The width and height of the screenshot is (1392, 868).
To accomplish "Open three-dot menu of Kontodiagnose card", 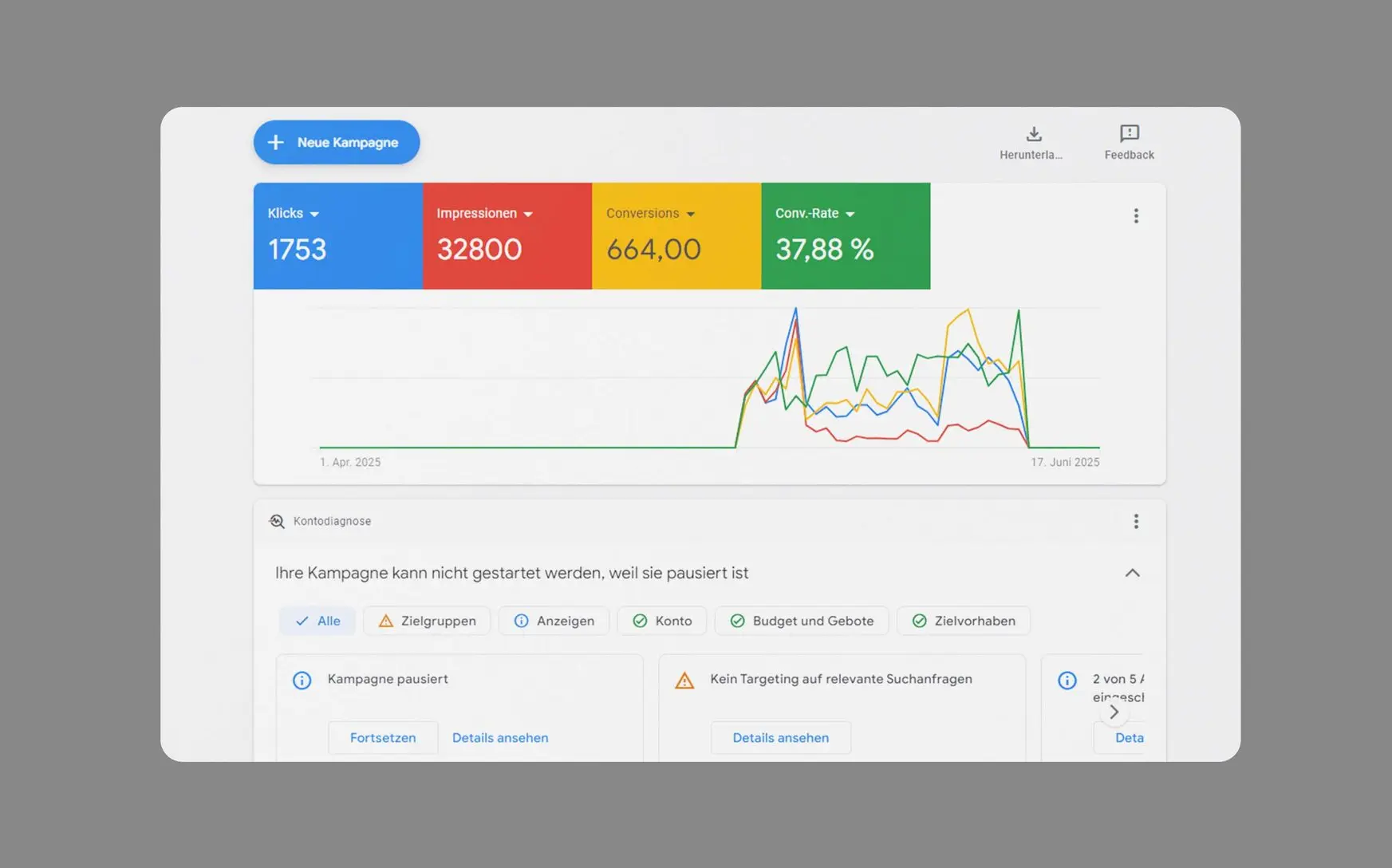I will tap(1136, 521).
